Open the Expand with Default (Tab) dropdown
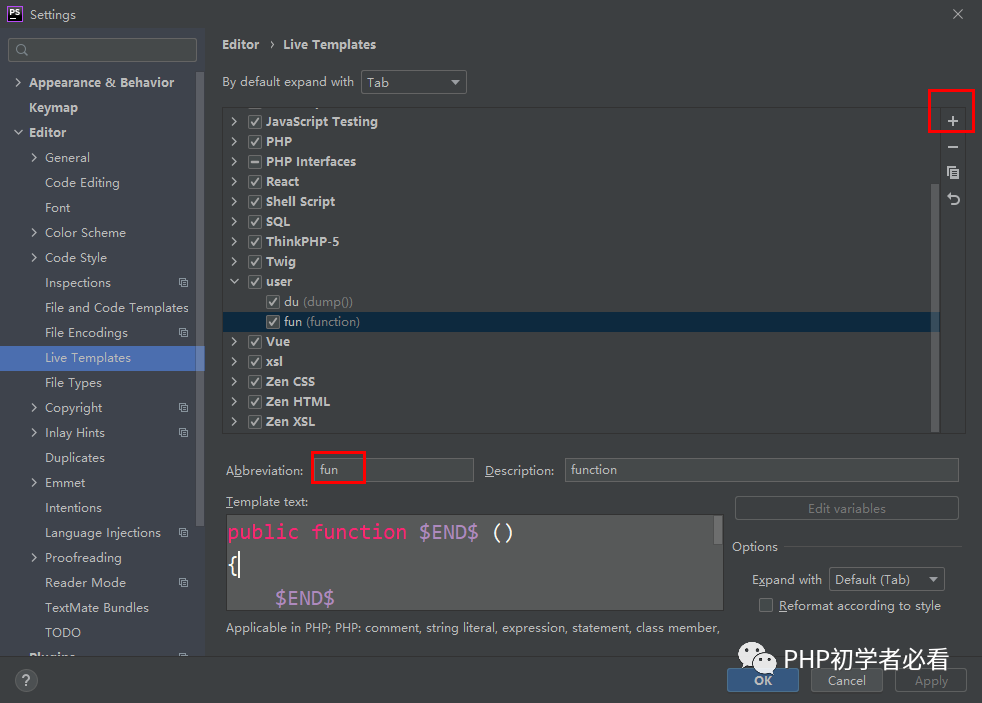The height and width of the screenshot is (703, 982). (886, 579)
